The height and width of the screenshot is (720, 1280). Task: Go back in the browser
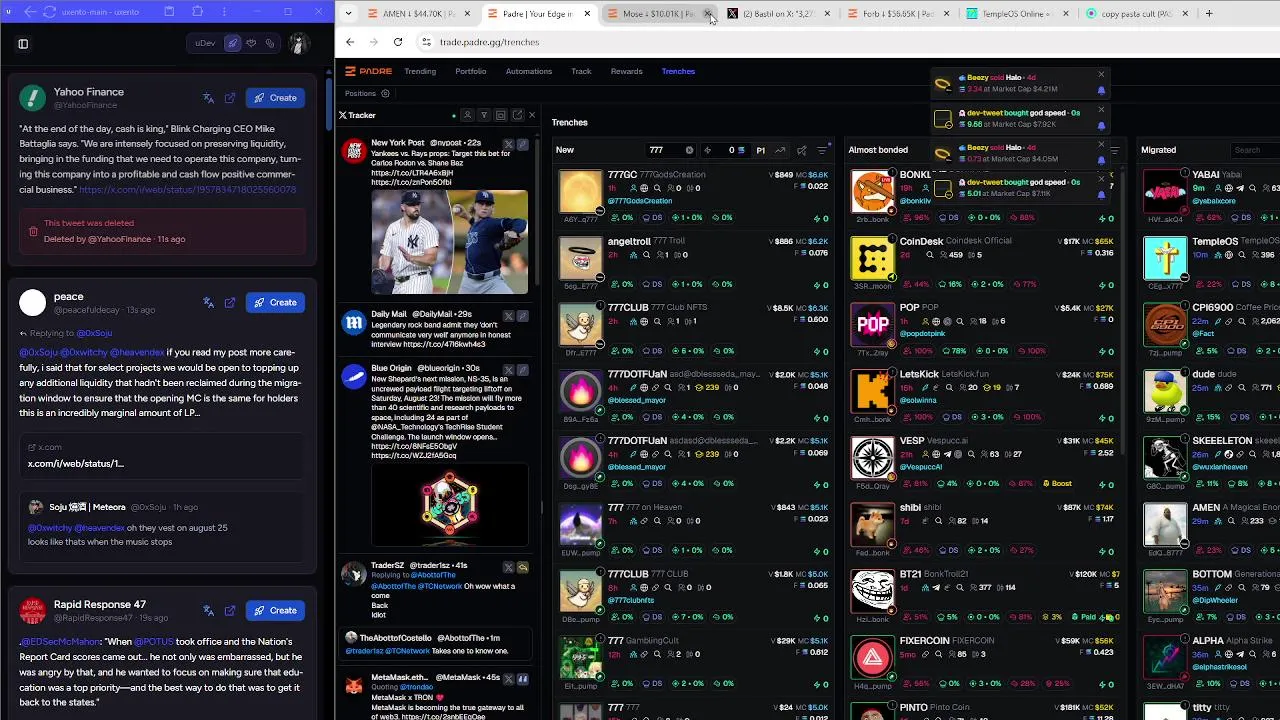350,42
